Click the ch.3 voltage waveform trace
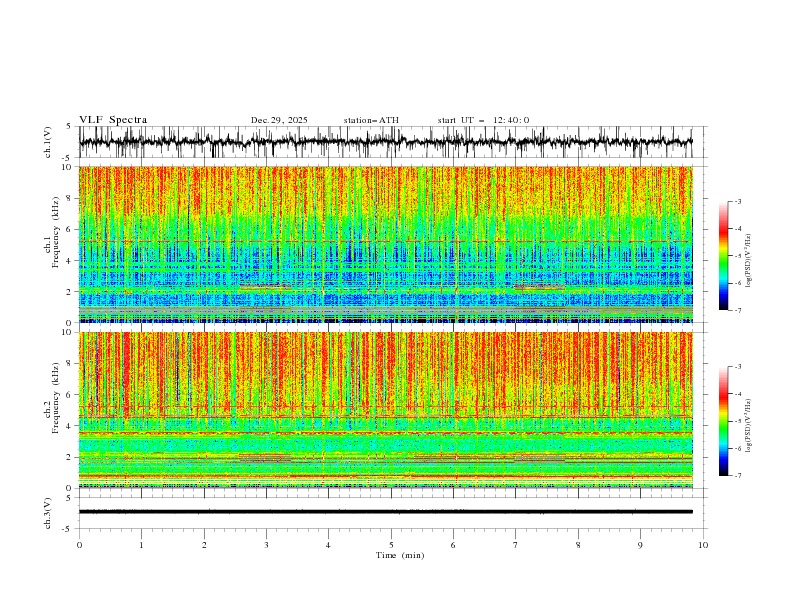 [385, 512]
